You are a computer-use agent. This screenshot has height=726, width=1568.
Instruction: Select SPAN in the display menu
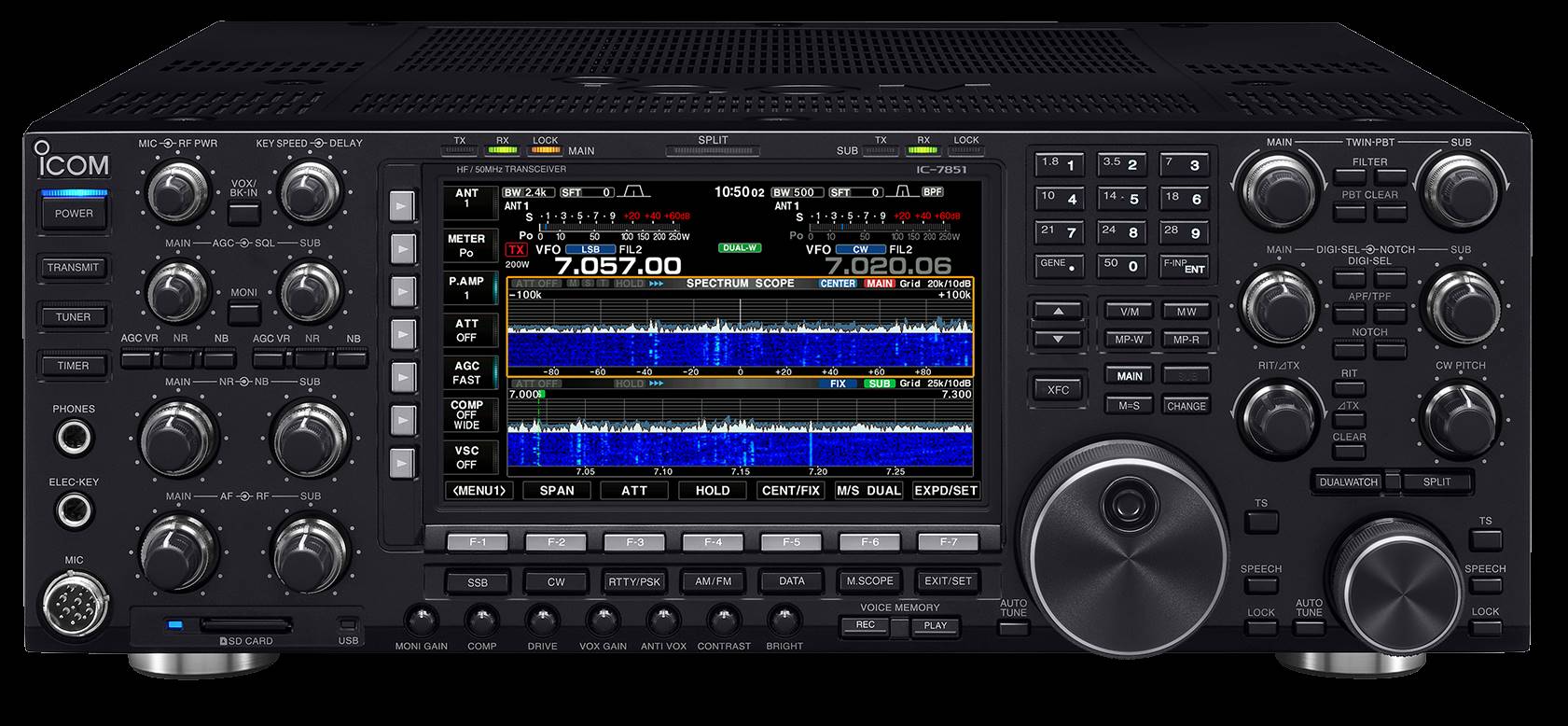coord(557,490)
